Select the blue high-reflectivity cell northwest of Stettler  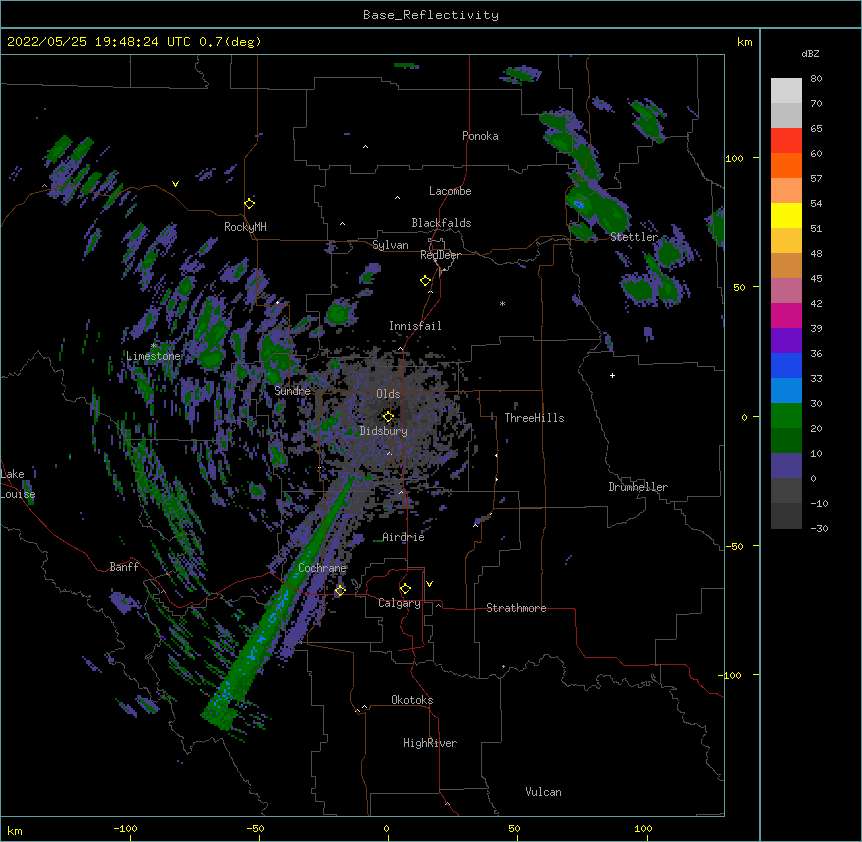click(578, 204)
